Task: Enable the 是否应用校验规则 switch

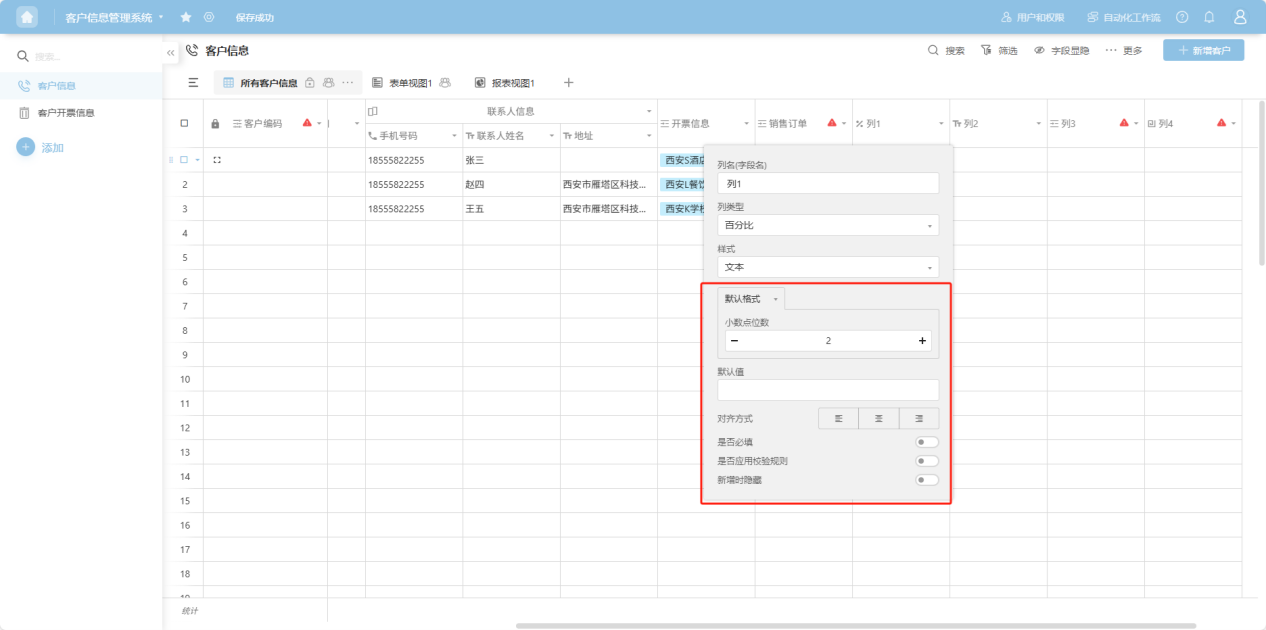Action: click(927, 461)
